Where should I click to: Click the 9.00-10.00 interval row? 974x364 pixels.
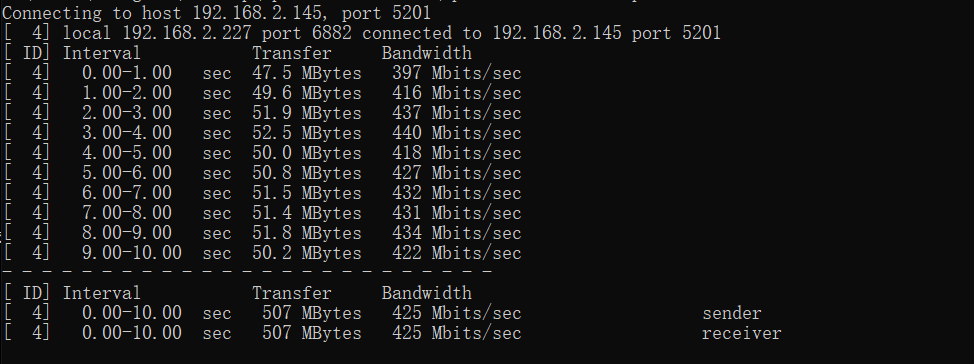tap(262, 253)
